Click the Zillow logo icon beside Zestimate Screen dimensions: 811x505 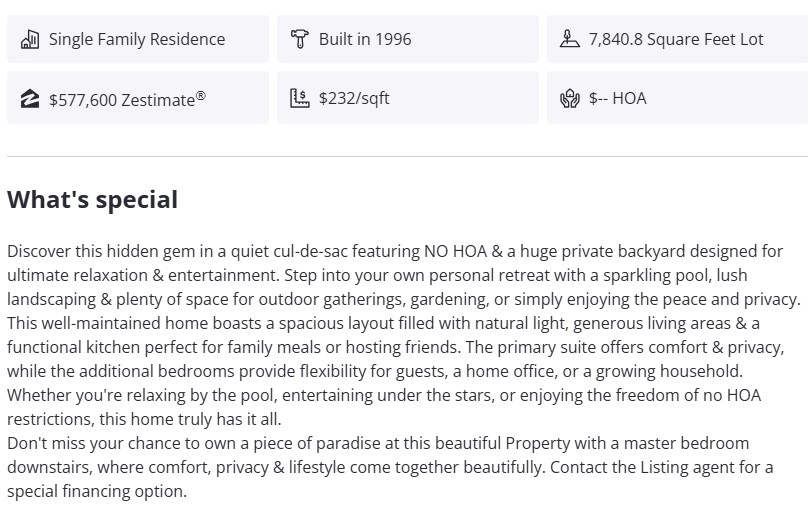click(30, 99)
